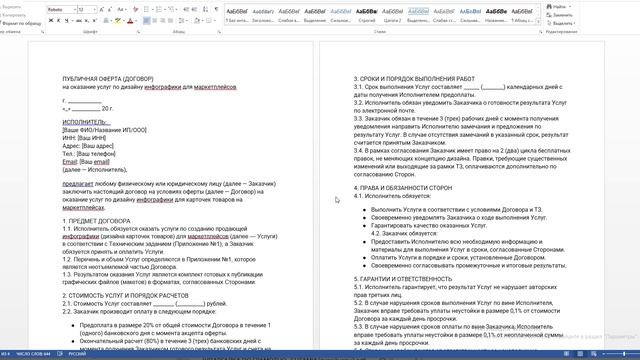Switch to print layout view

(580, 354)
